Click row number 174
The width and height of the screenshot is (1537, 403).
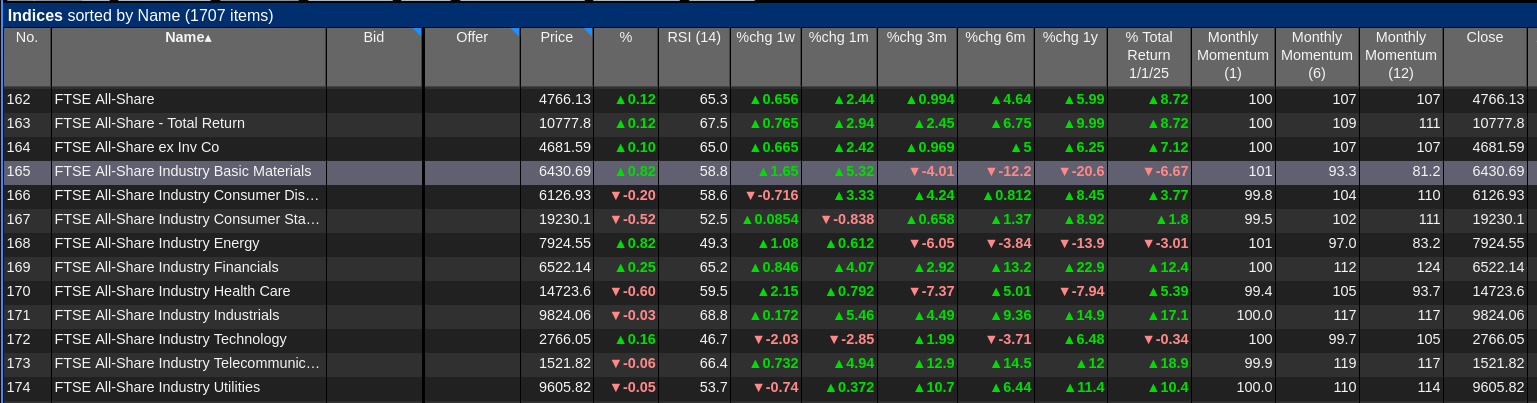click(19, 387)
